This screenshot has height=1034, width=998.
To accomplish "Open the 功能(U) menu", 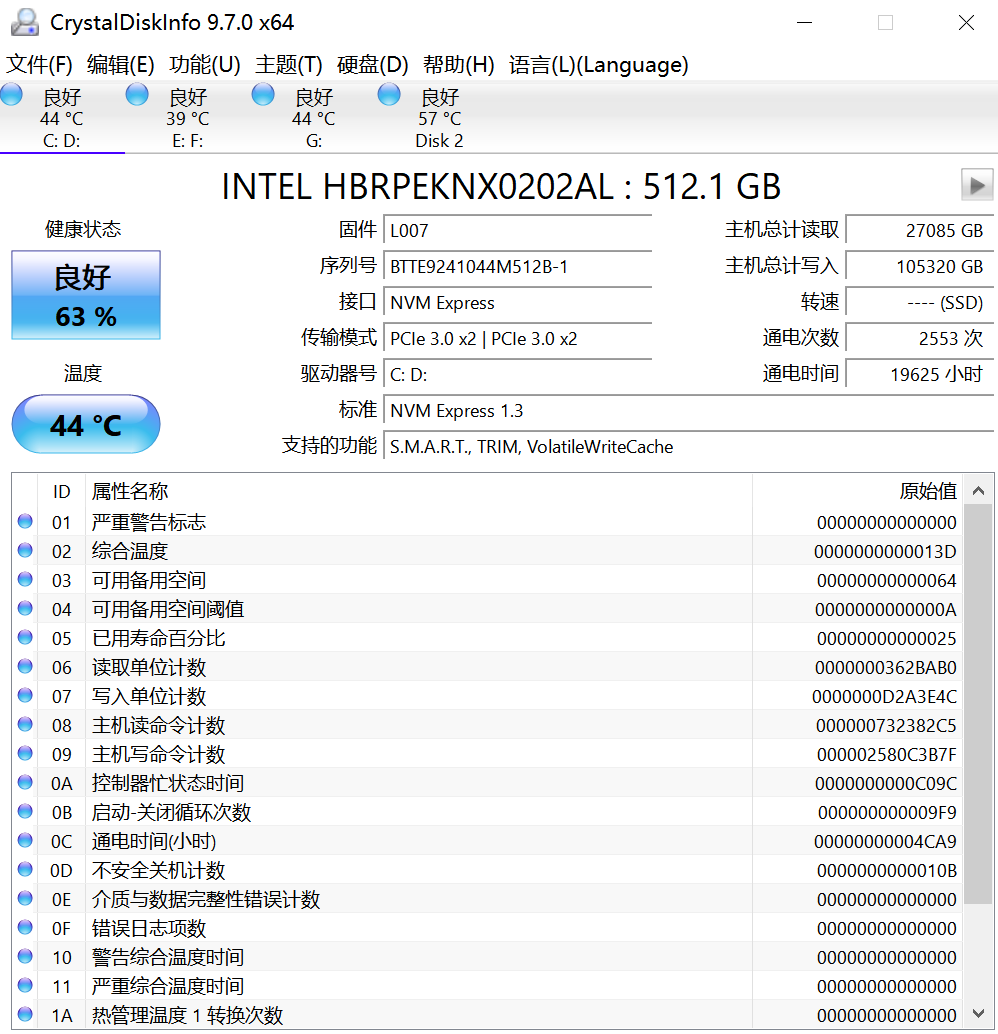I will (204, 65).
